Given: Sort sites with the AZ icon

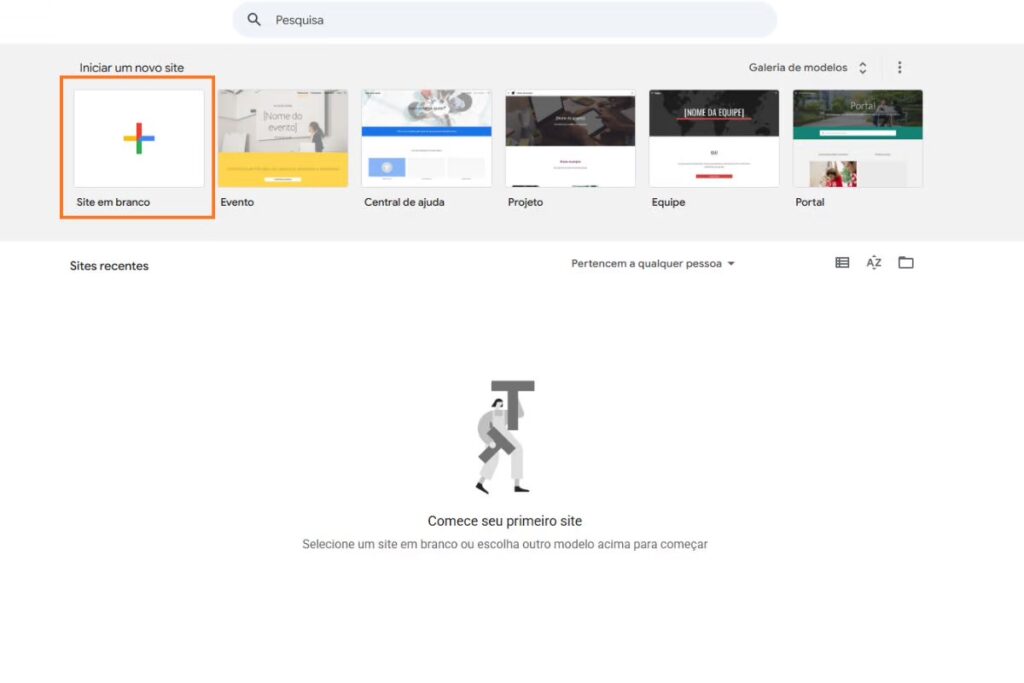Looking at the screenshot, I should 873,262.
